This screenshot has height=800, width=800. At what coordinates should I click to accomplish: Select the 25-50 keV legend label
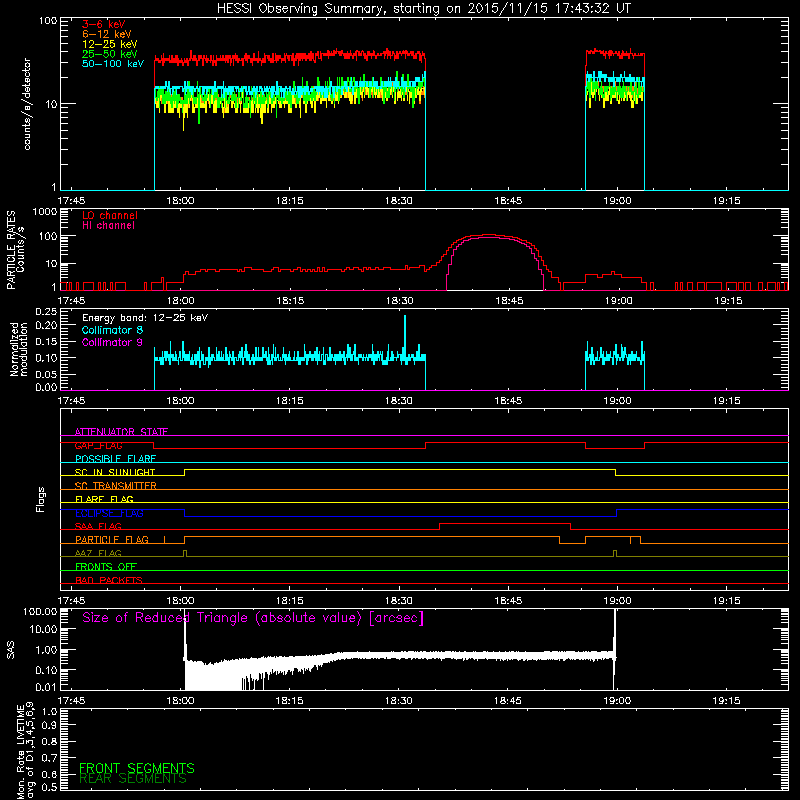pos(110,54)
